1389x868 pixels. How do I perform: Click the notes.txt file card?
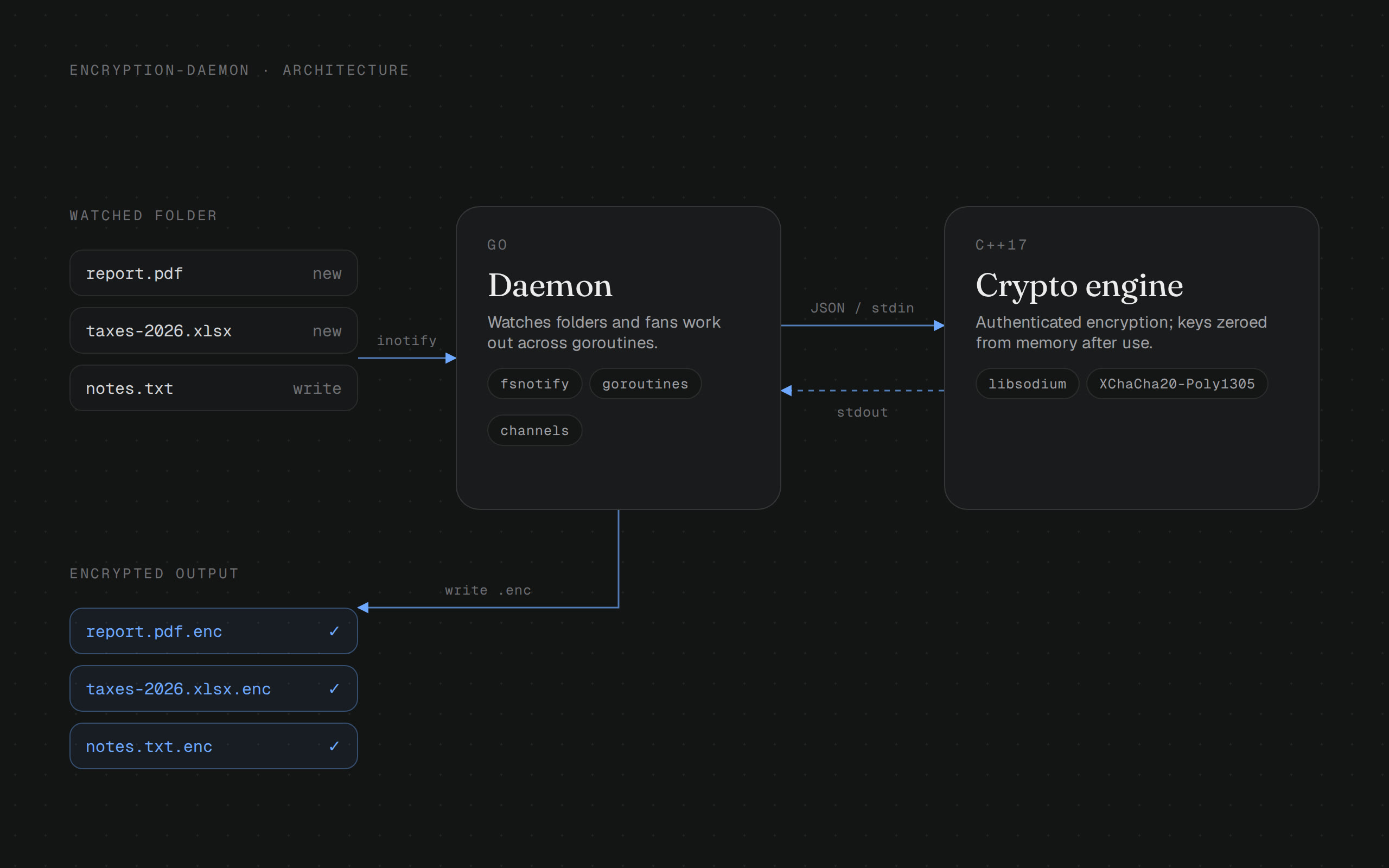(214, 387)
